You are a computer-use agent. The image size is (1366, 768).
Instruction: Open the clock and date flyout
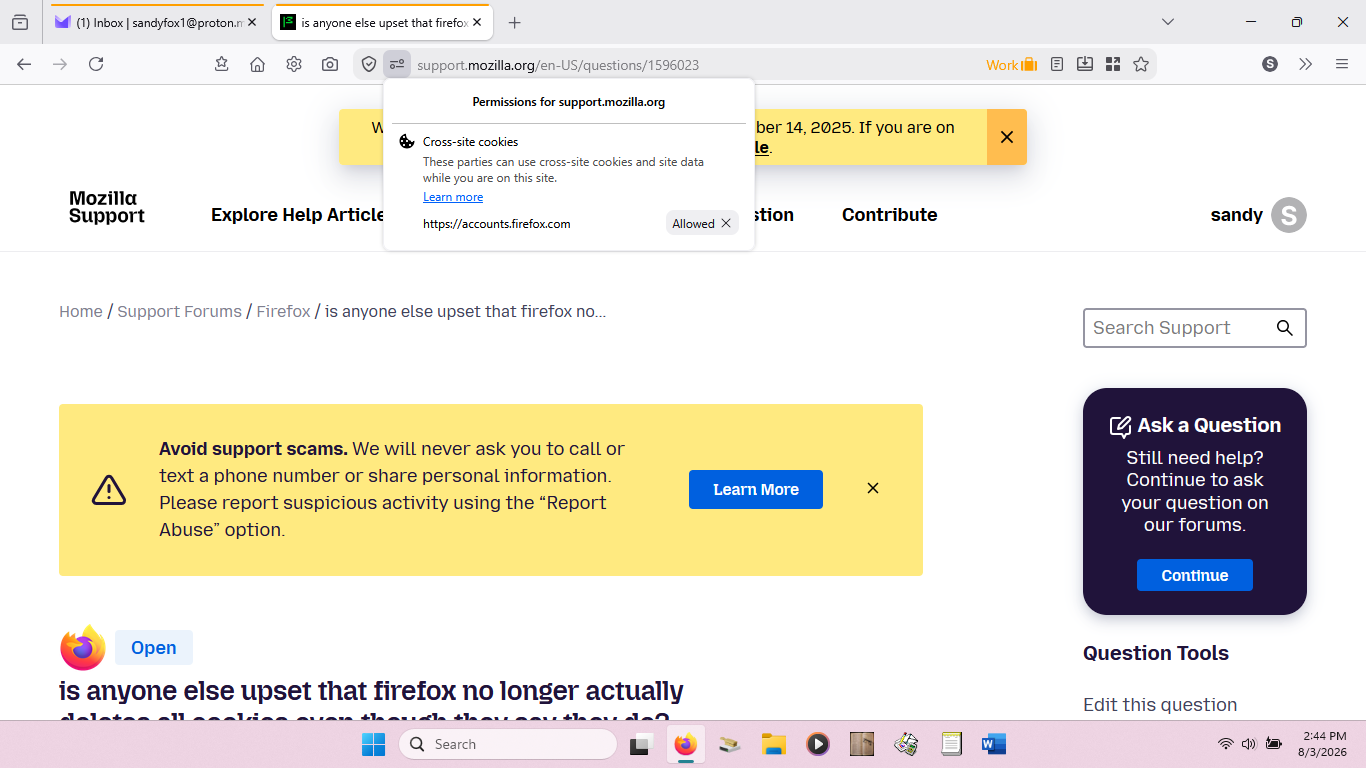pos(1322,744)
